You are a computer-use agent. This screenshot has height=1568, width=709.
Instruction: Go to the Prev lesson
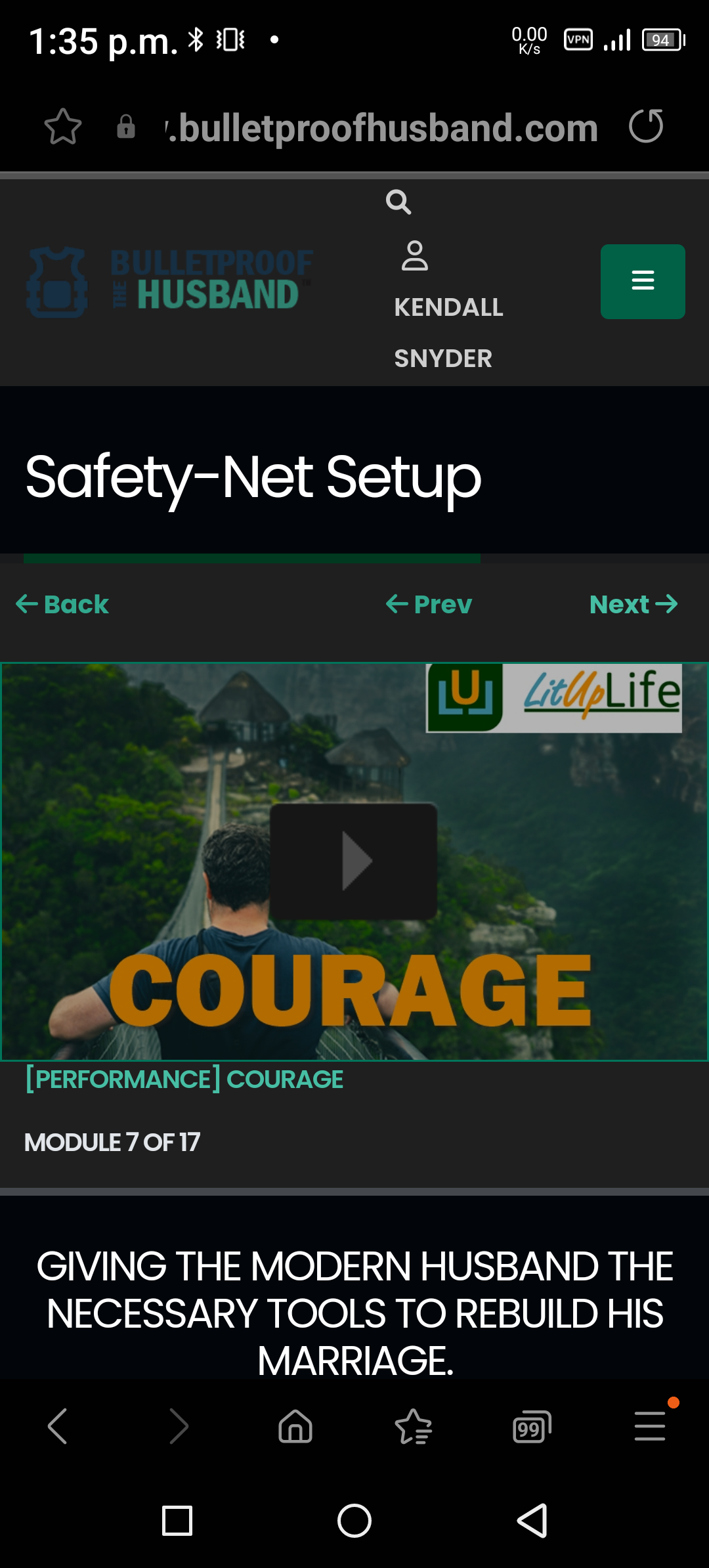pos(429,604)
